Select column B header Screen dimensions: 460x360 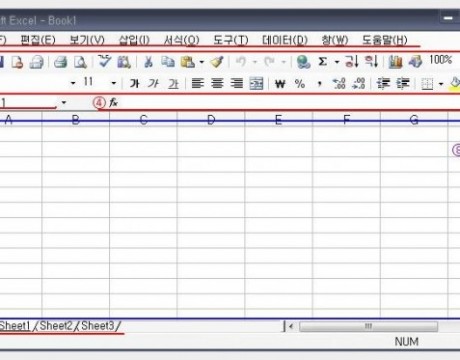tap(76, 120)
